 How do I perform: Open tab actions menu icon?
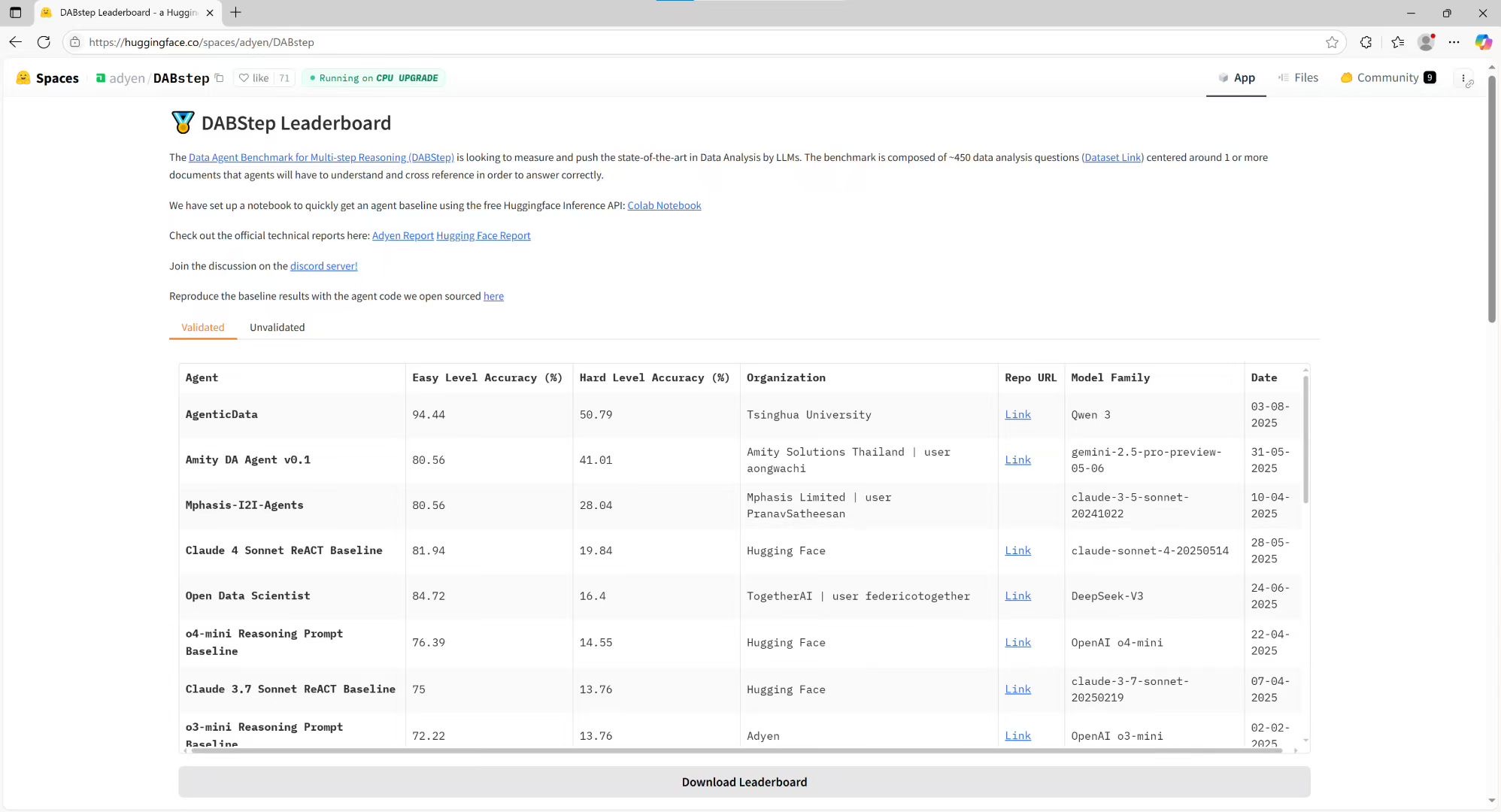click(15, 13)
